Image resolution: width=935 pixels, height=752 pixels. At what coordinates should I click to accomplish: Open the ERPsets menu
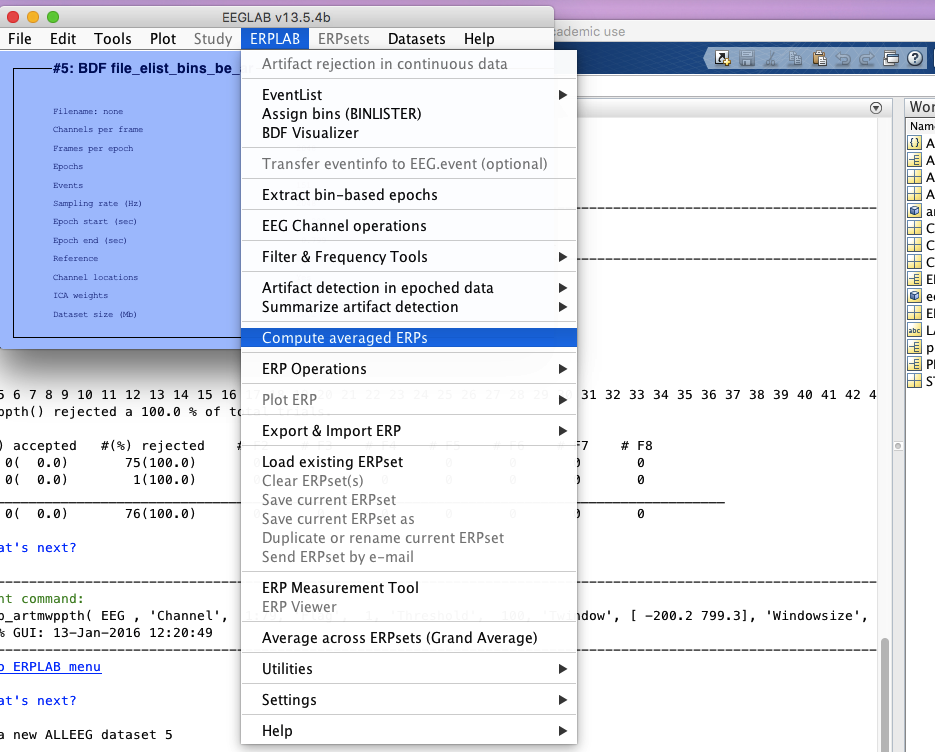(343, 39)
